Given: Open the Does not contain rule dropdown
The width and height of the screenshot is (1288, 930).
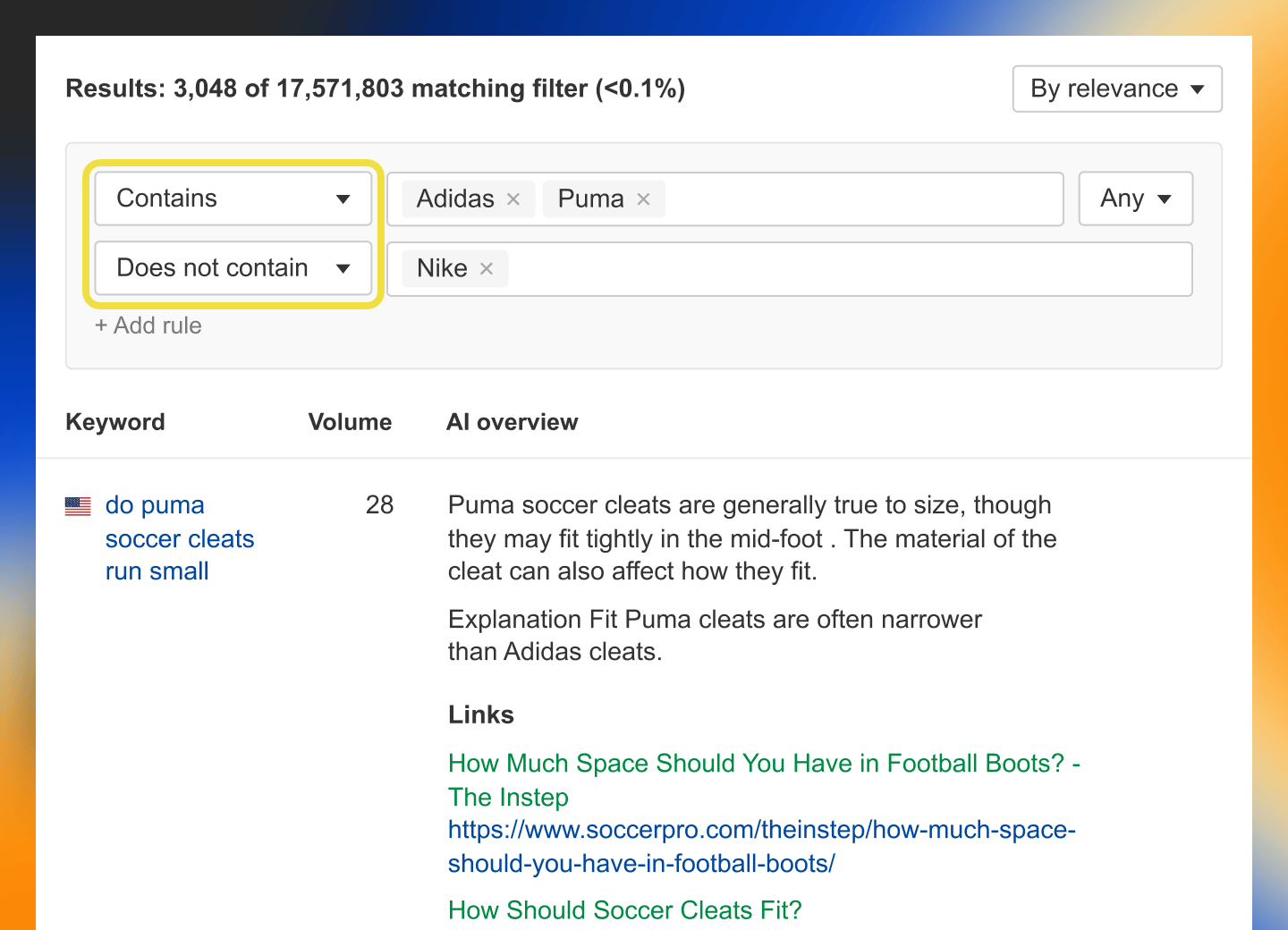Looking at the screenshot, I should point(233,268).
